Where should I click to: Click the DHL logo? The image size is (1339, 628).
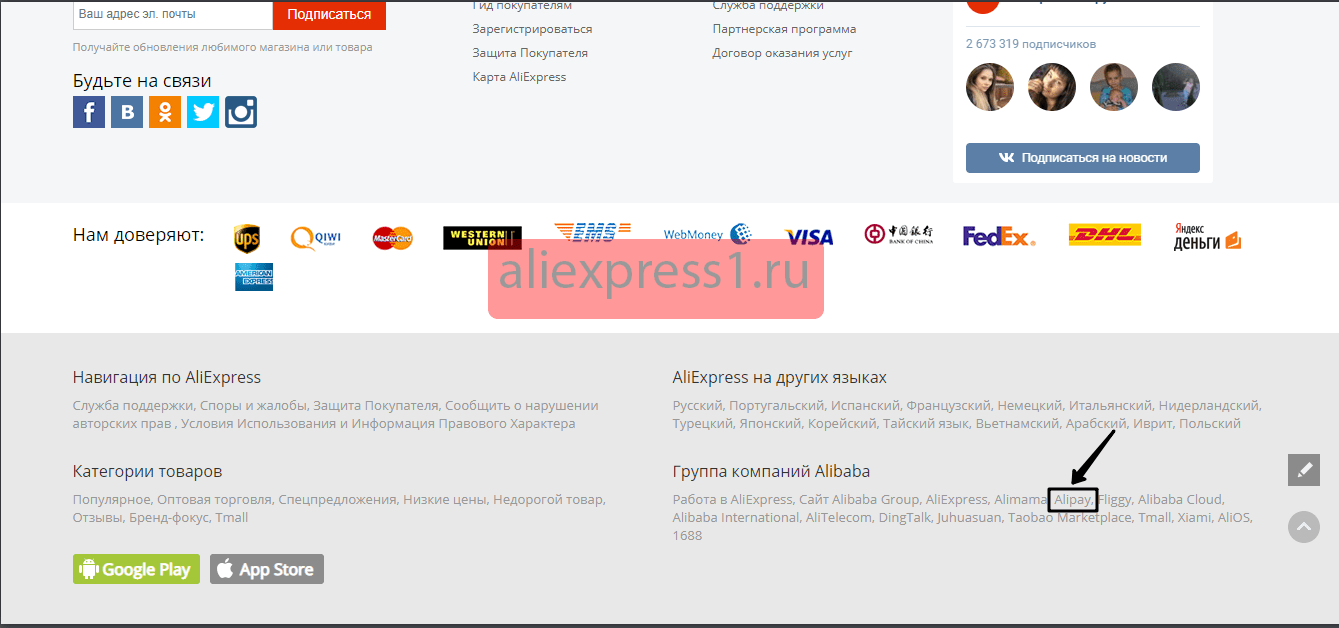click(x=1105, y=235)
